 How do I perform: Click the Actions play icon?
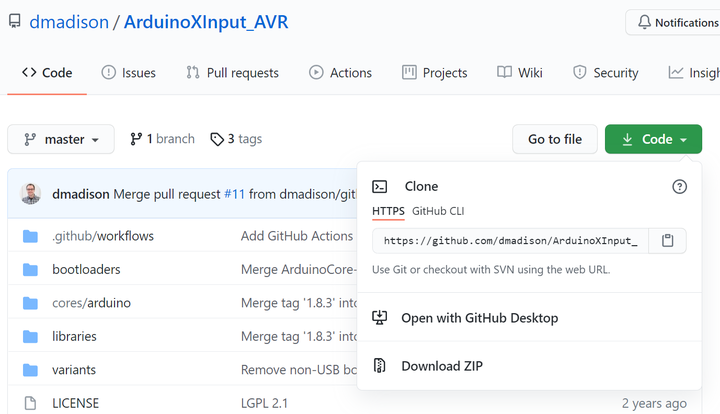316,72
